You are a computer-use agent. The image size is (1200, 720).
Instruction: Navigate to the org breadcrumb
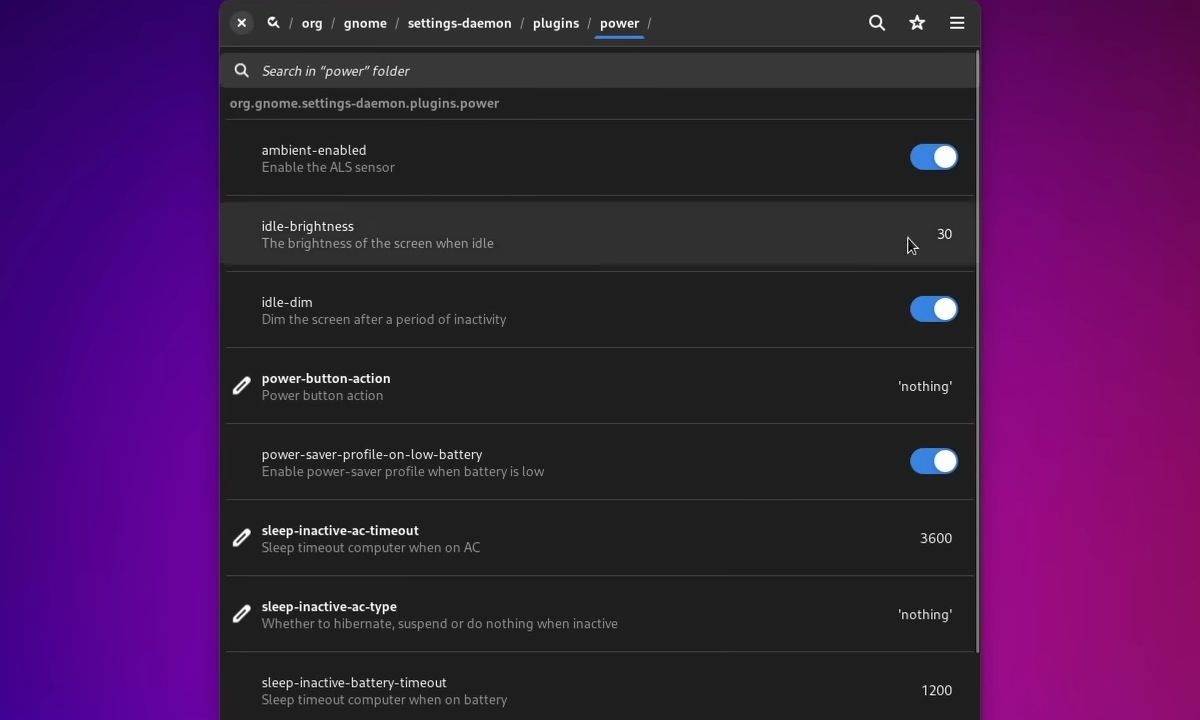[312, 23]
